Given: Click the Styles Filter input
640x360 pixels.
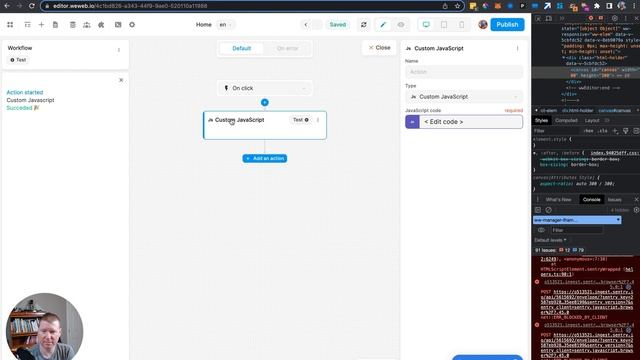Looking at the screenshot, I should point(557,131).
